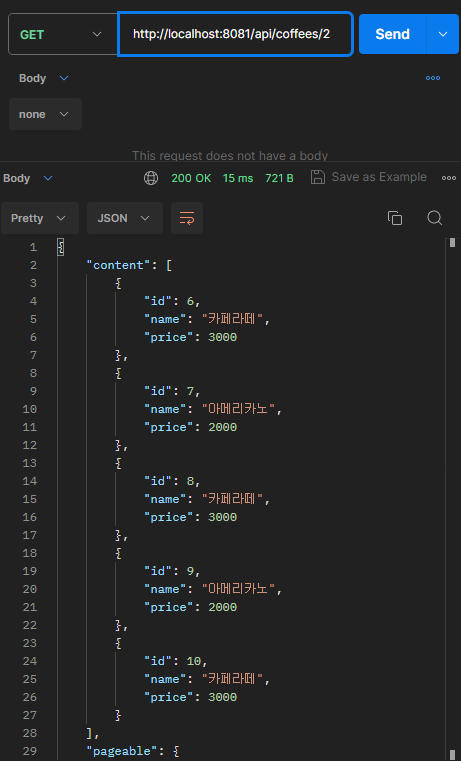Viewport: 461px width, 761px height.
Task: Click the request URL input field
Action: [235, 34]
